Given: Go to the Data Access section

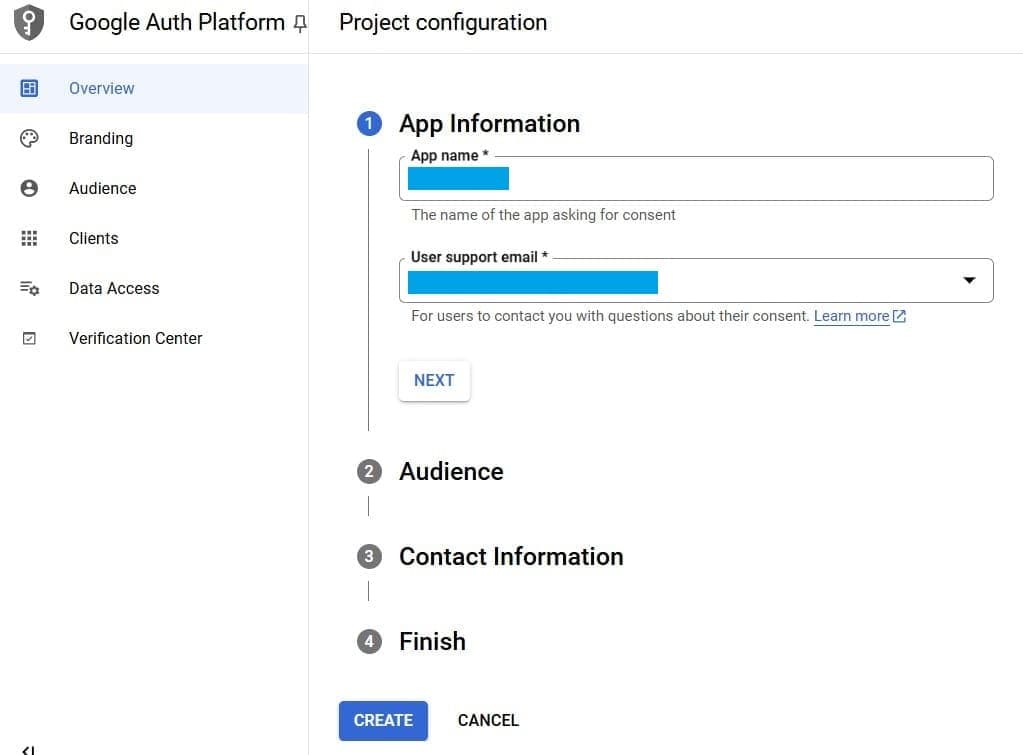Looking at the screenshot, I should point(114,288).
